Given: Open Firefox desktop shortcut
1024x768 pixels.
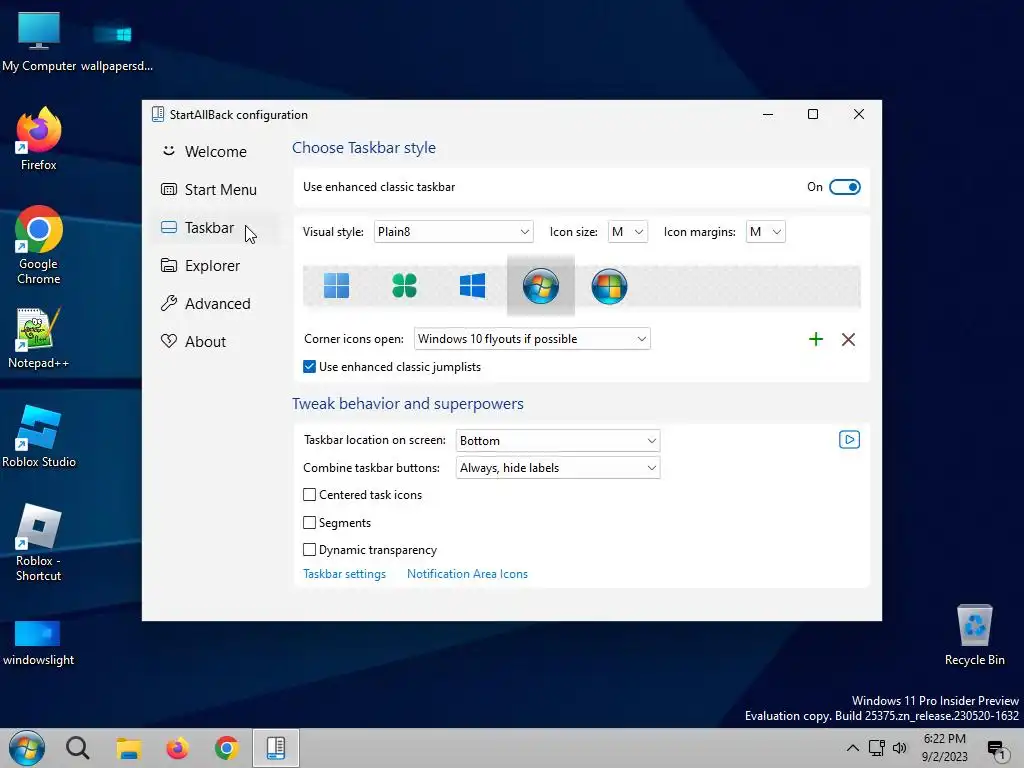Looking at the screenshot, I should tap(39, 140).
